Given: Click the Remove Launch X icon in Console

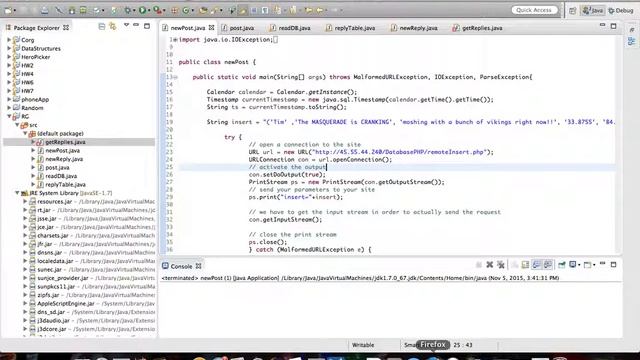Looking at the screenshot, I should (x=490, y=265).
